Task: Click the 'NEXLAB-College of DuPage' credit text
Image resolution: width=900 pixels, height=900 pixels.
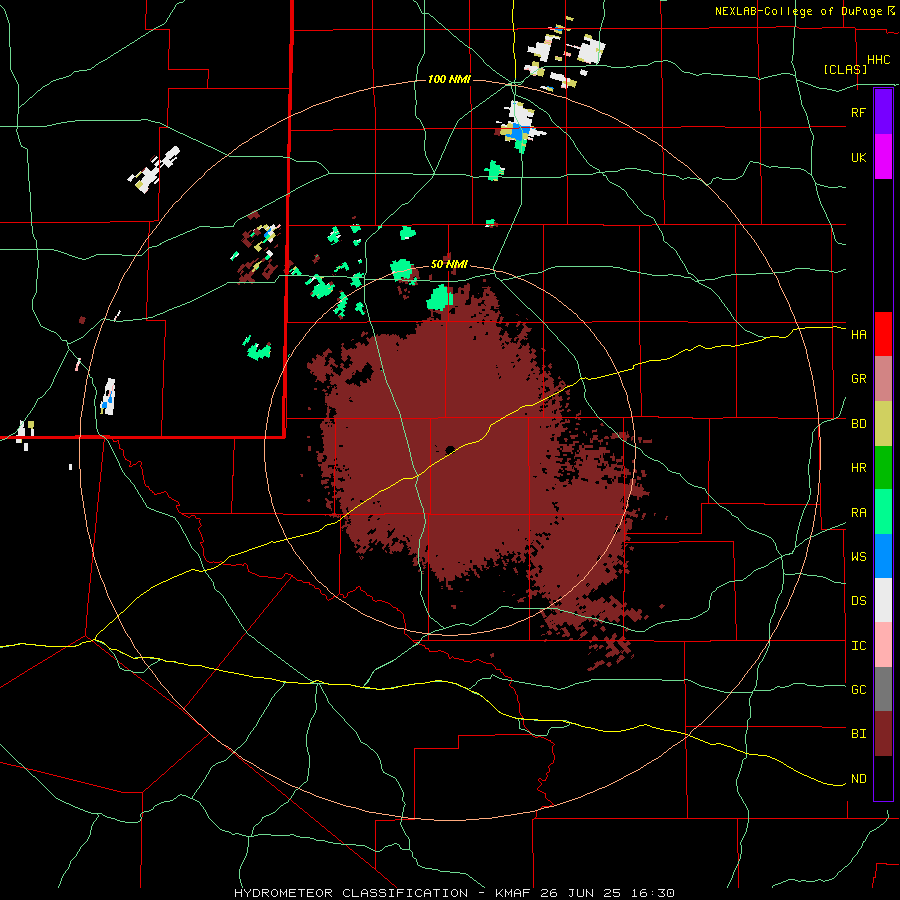Action: click(x=800, y=11)
